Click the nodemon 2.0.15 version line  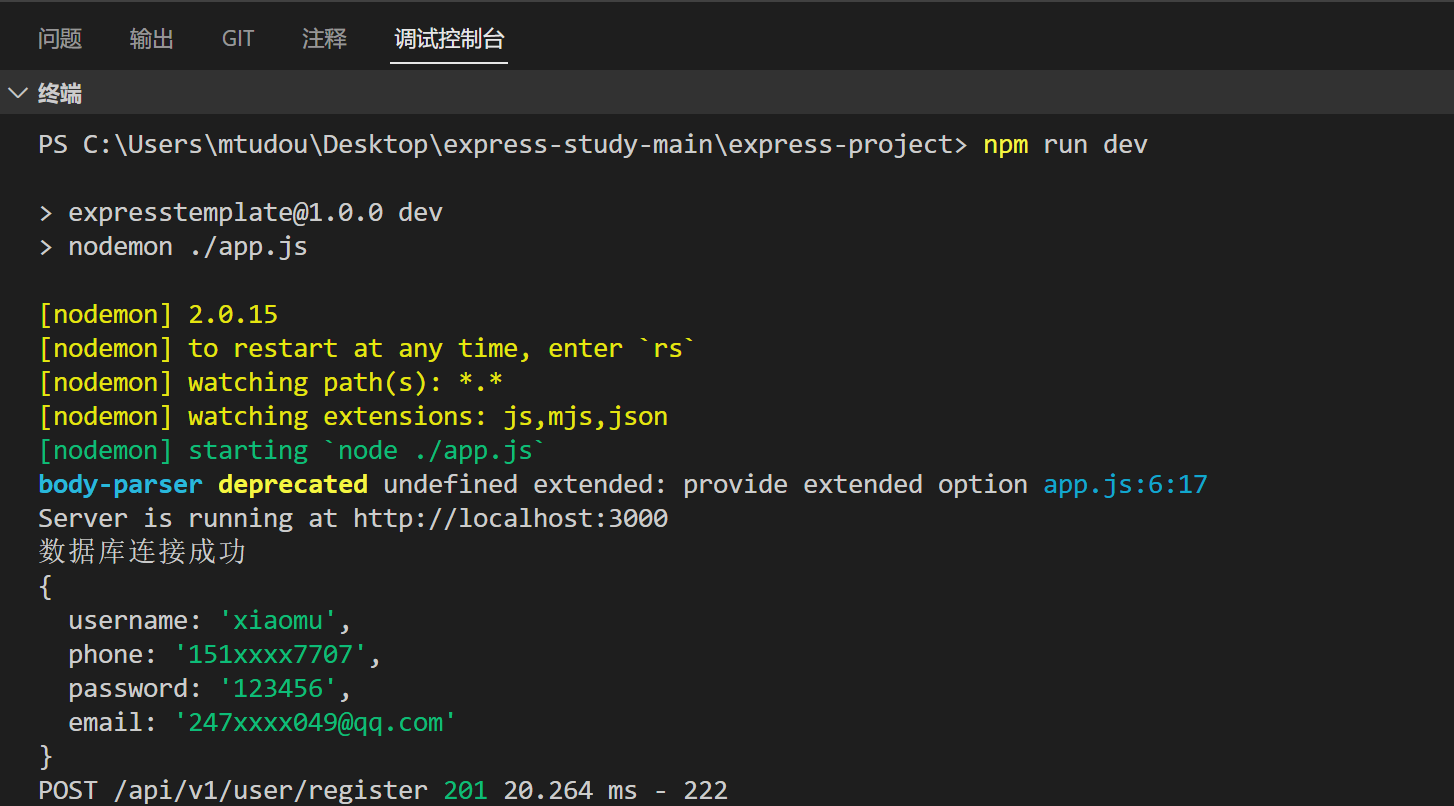click(x=158, y=315)
